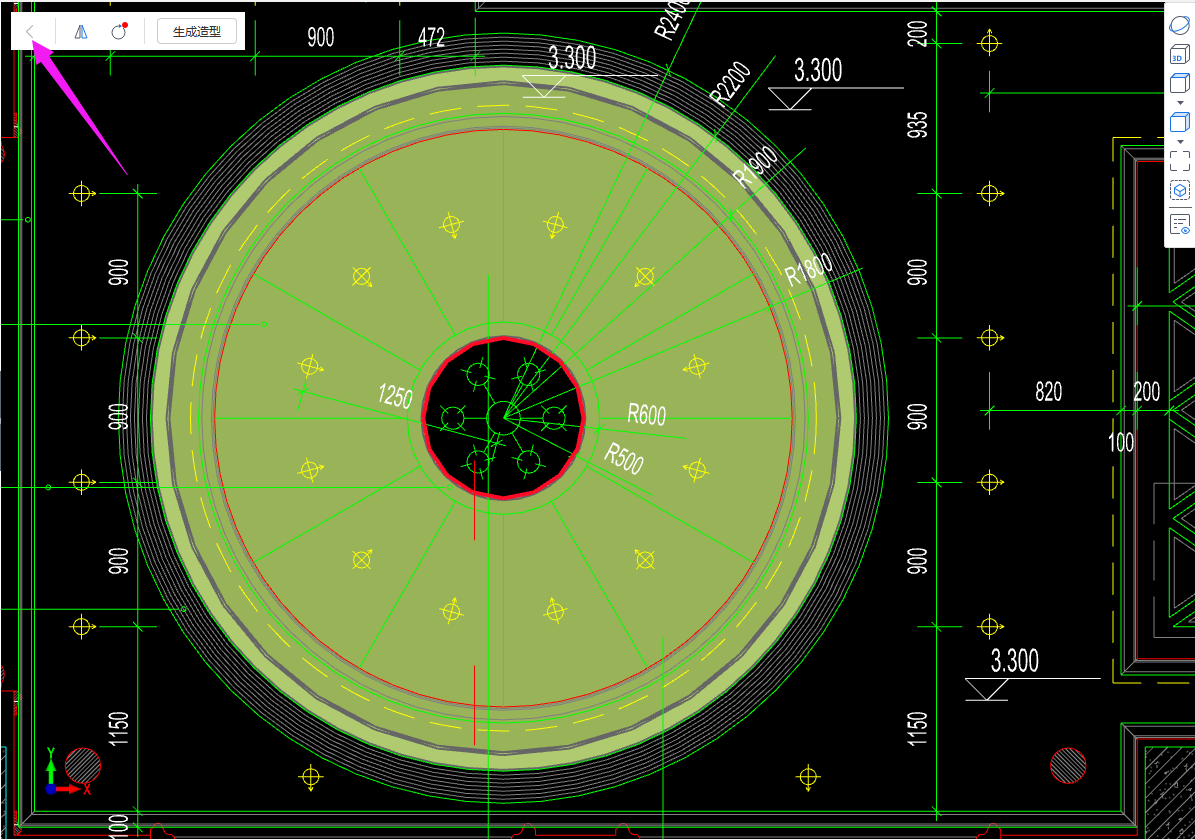The height and width of the screenshot is (840, 1195).
Task: Activate the orbit view icon
Action: [x=1180, y=26]
